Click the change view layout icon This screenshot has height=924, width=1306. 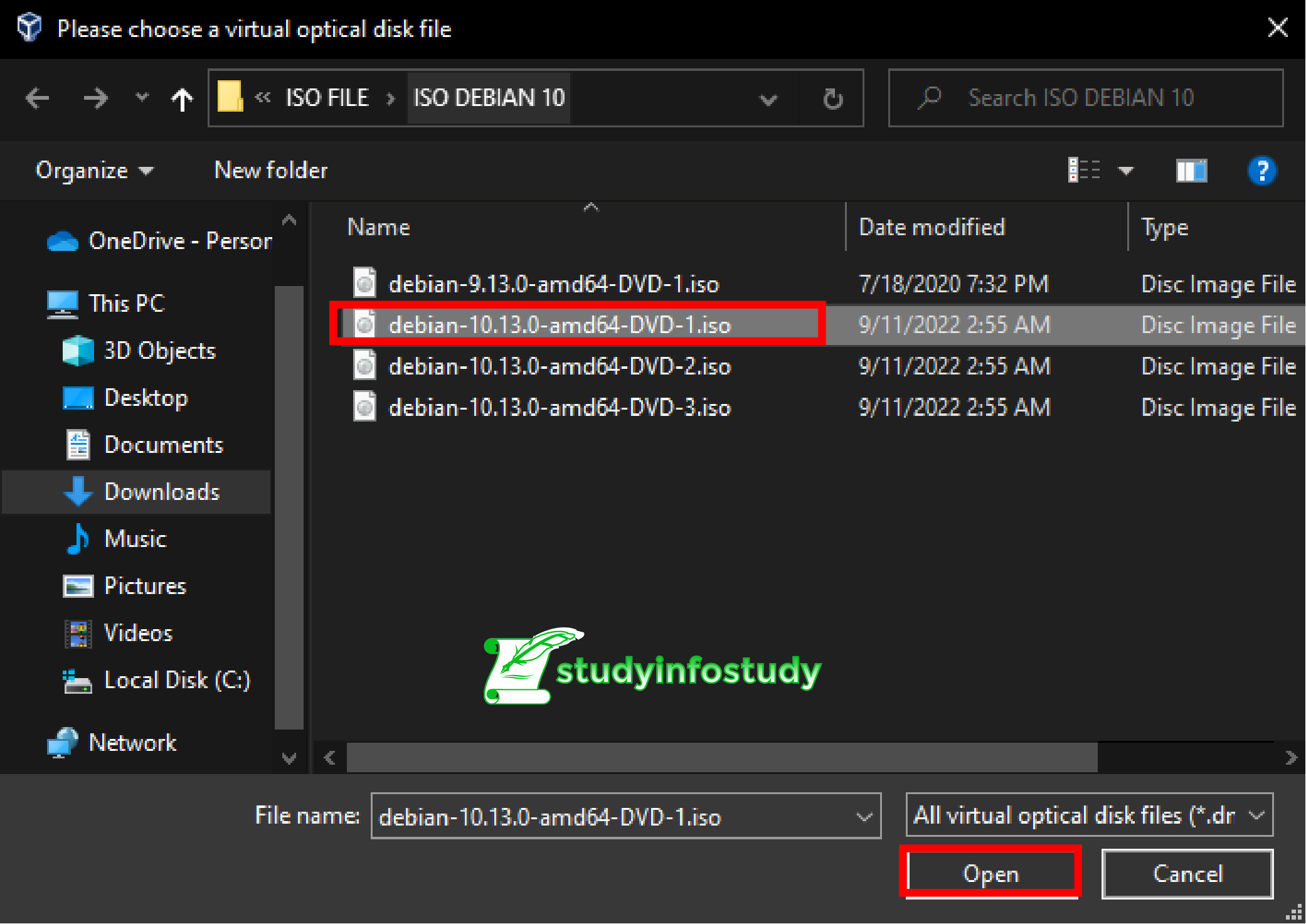[1084, 170]
